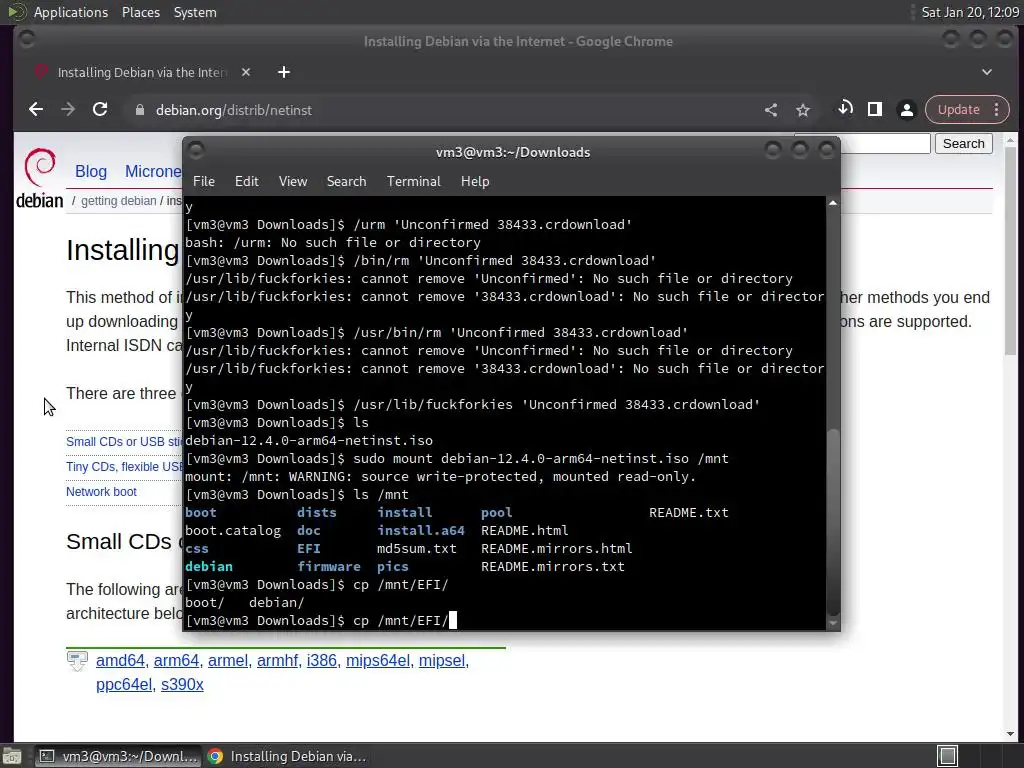Image resolution: width=1024 pixels, height=768 pixels.
Task: Open the Network boot link
Action: [101, 492]
